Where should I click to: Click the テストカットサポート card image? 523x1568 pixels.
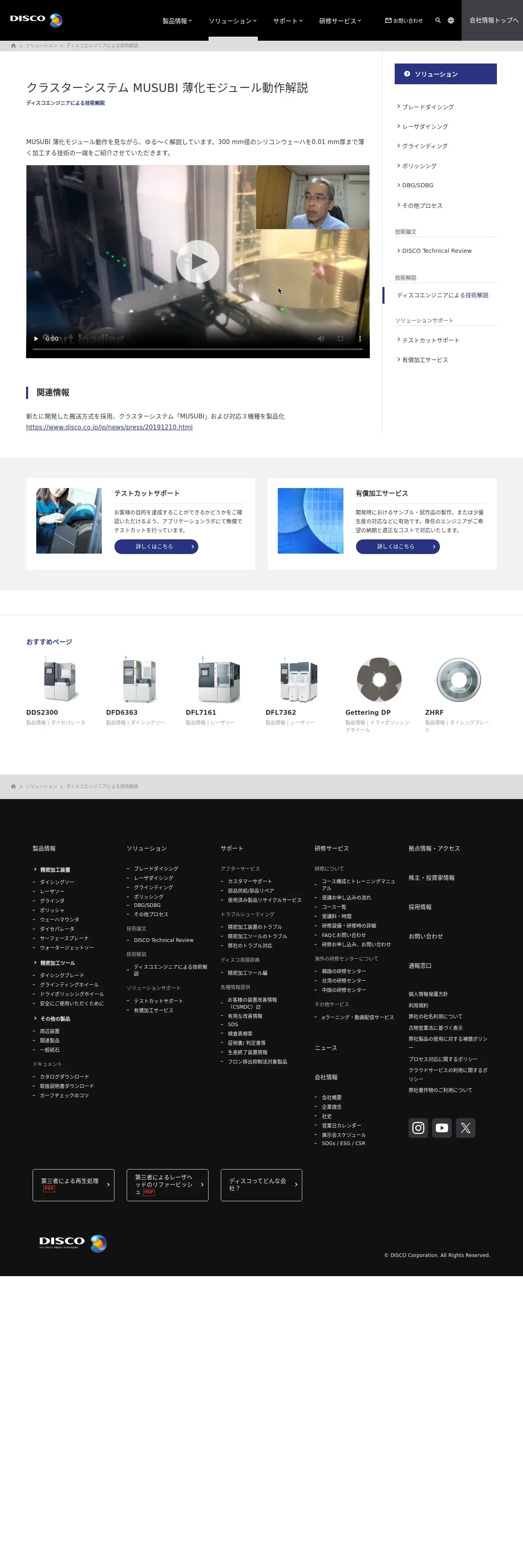click(x=69, y=521)
